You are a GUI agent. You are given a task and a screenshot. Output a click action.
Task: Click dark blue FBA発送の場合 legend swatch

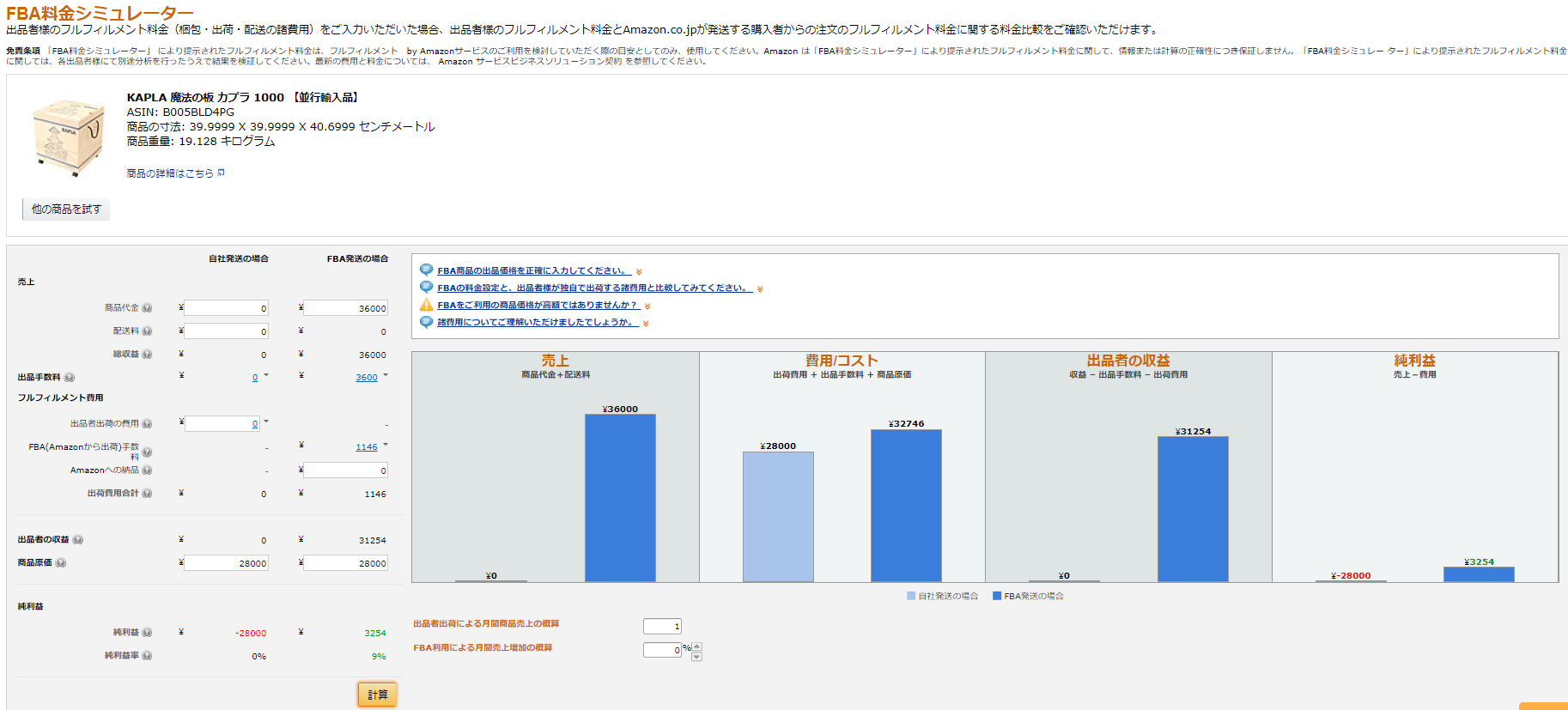coord(997,596)
